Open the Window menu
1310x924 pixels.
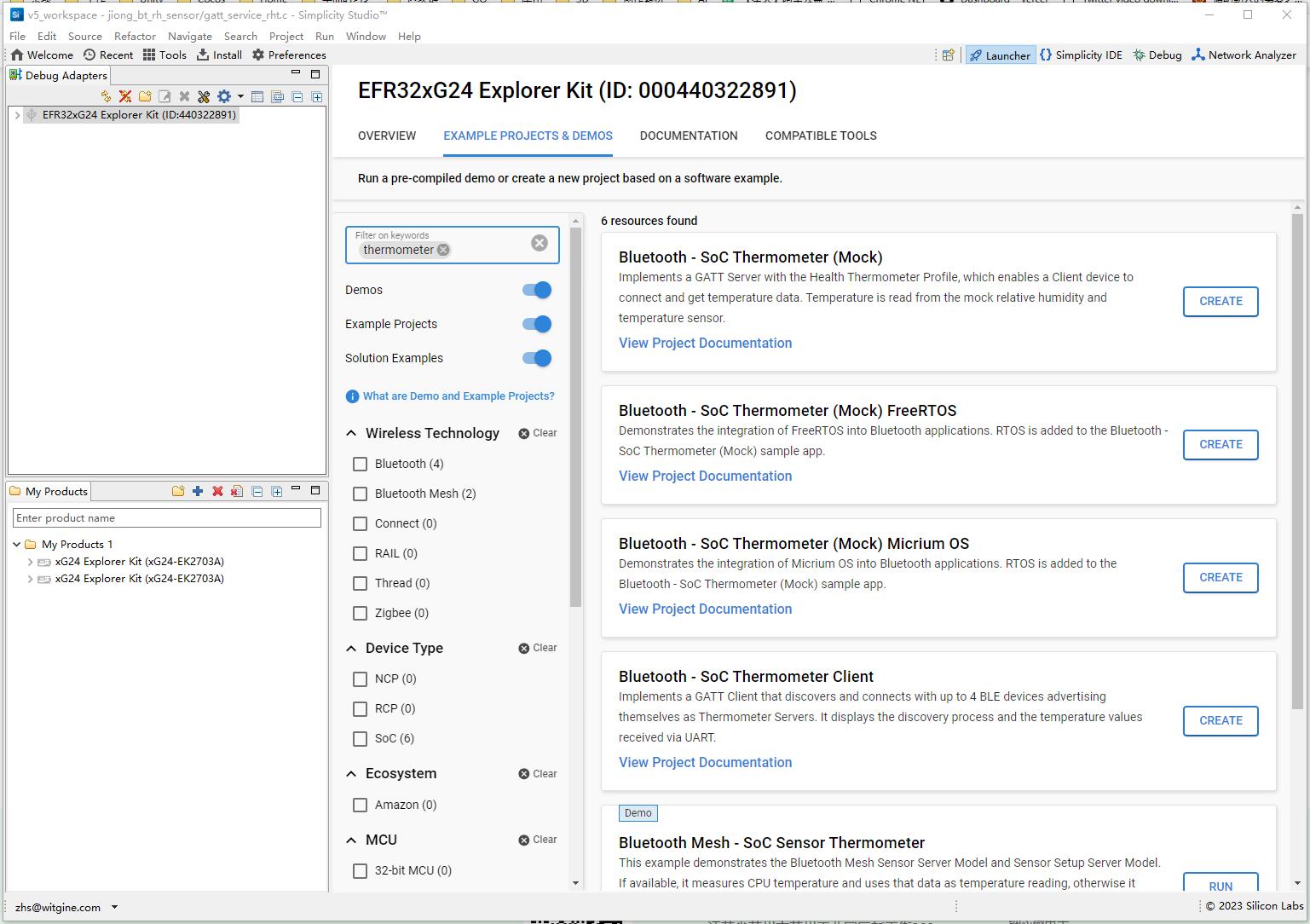coord(366,36)
